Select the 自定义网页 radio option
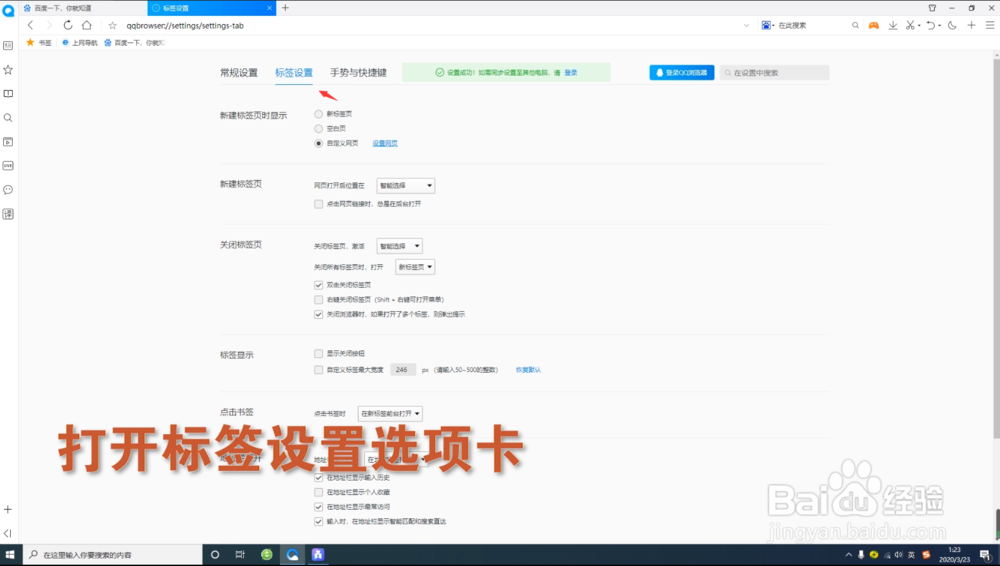The height and width of the screenshot is (566, 1000). coord(318,143)
